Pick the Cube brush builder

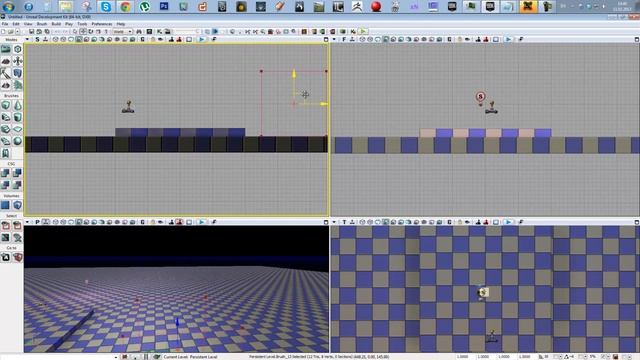(x=6, y=105)
